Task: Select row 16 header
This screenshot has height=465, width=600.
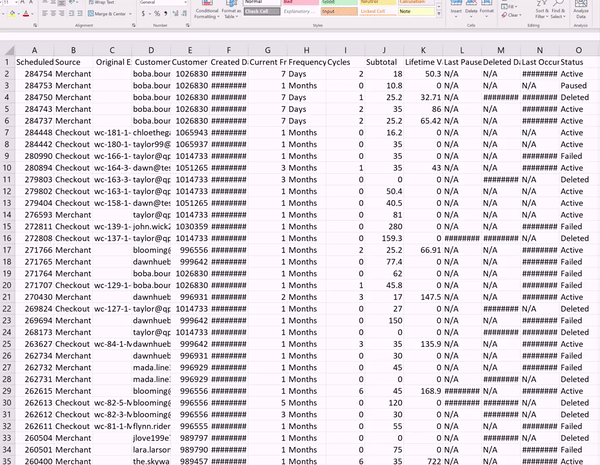Action: (x=7, y=238)
